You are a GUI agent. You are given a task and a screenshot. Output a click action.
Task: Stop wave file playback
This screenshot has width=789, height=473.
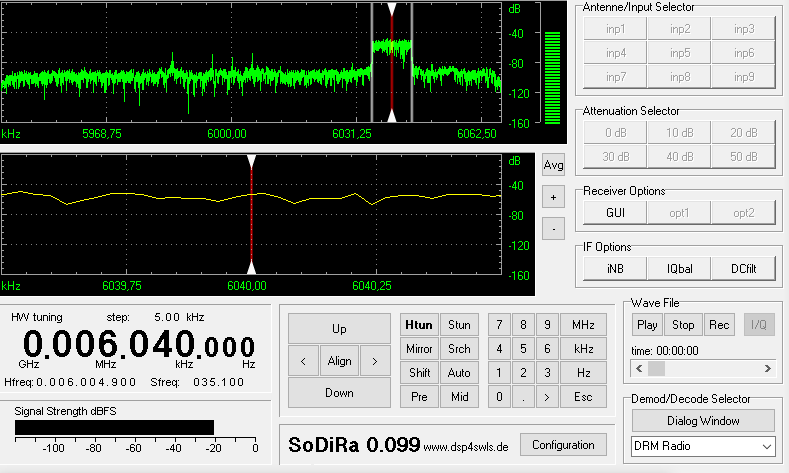pos(683,325)
